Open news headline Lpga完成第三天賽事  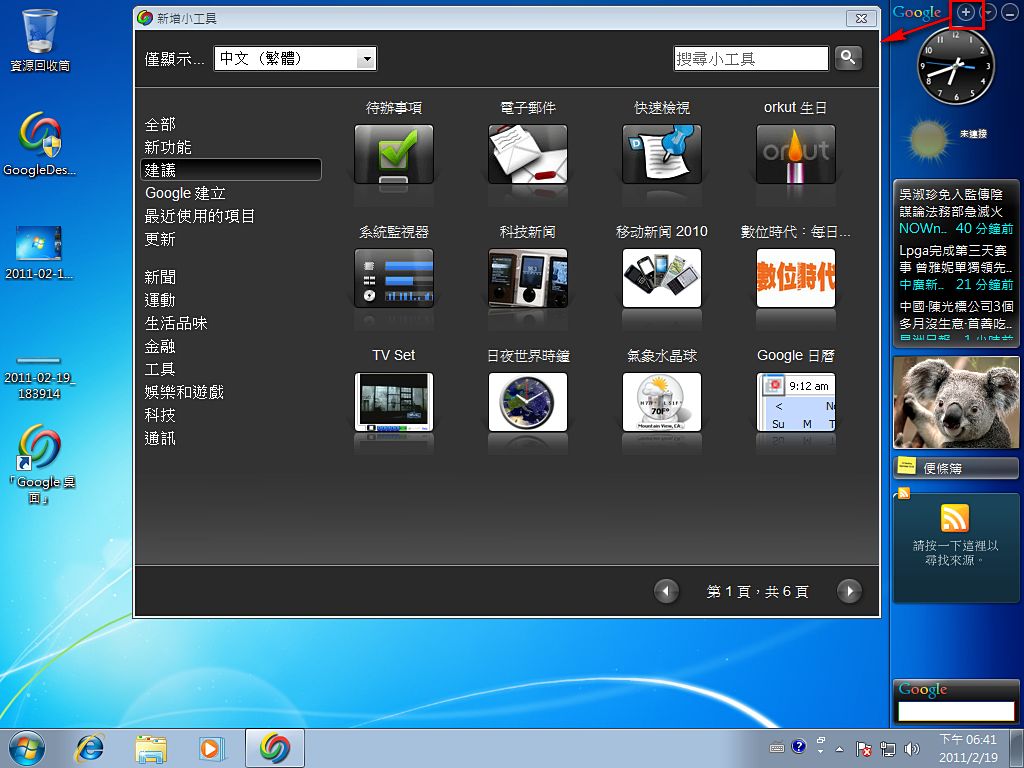click(x=955, y=259)
